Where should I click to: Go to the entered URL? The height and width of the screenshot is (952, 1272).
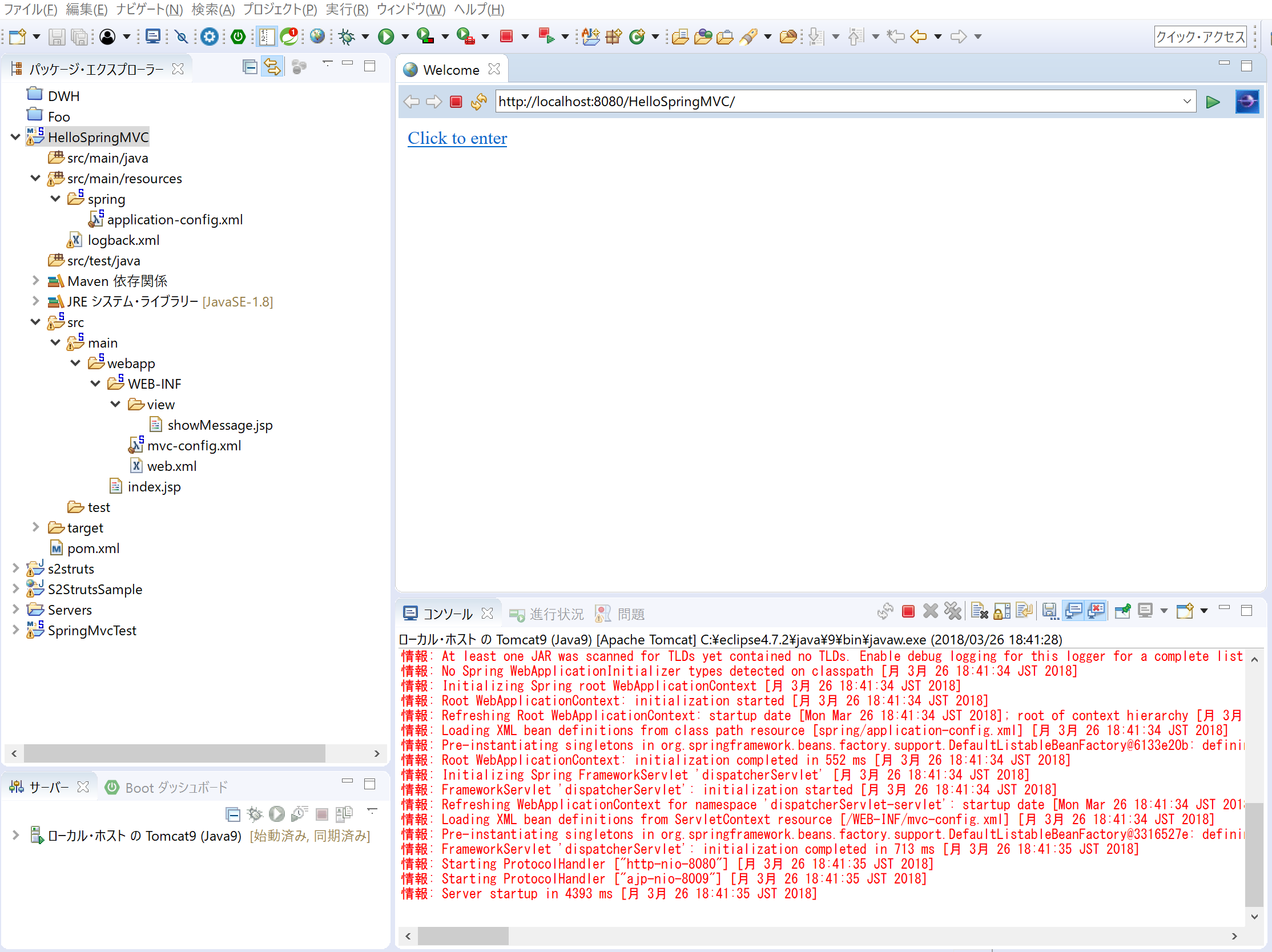coord(1212,102)
